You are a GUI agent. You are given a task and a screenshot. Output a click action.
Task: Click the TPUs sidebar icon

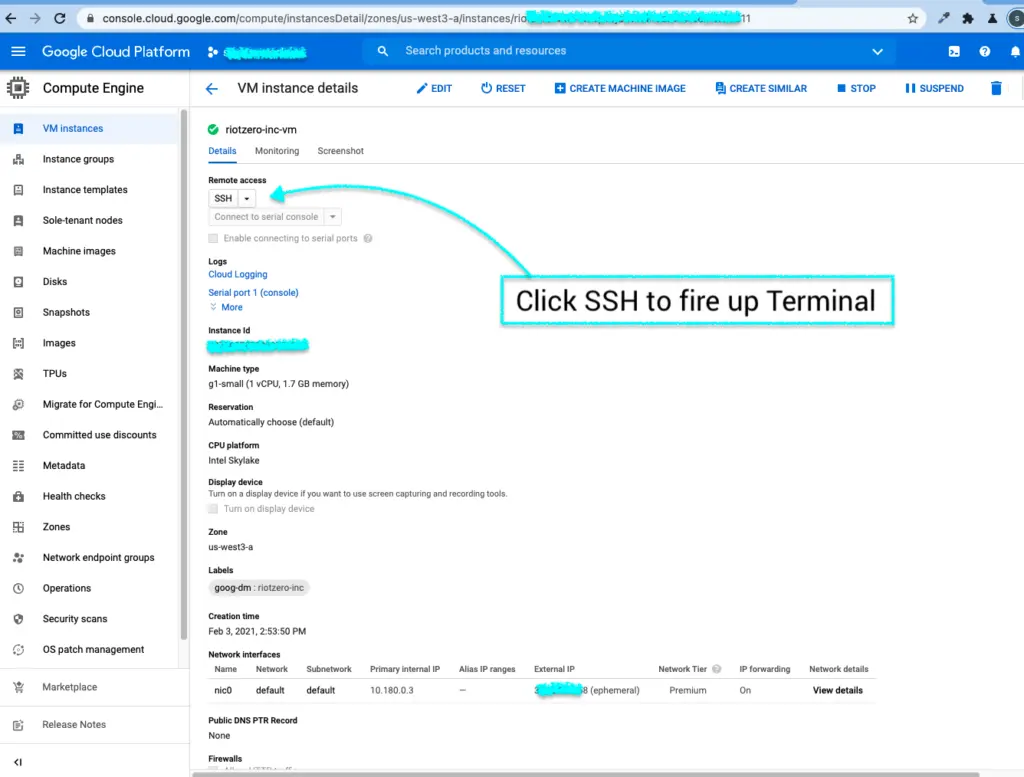point(18,374)
